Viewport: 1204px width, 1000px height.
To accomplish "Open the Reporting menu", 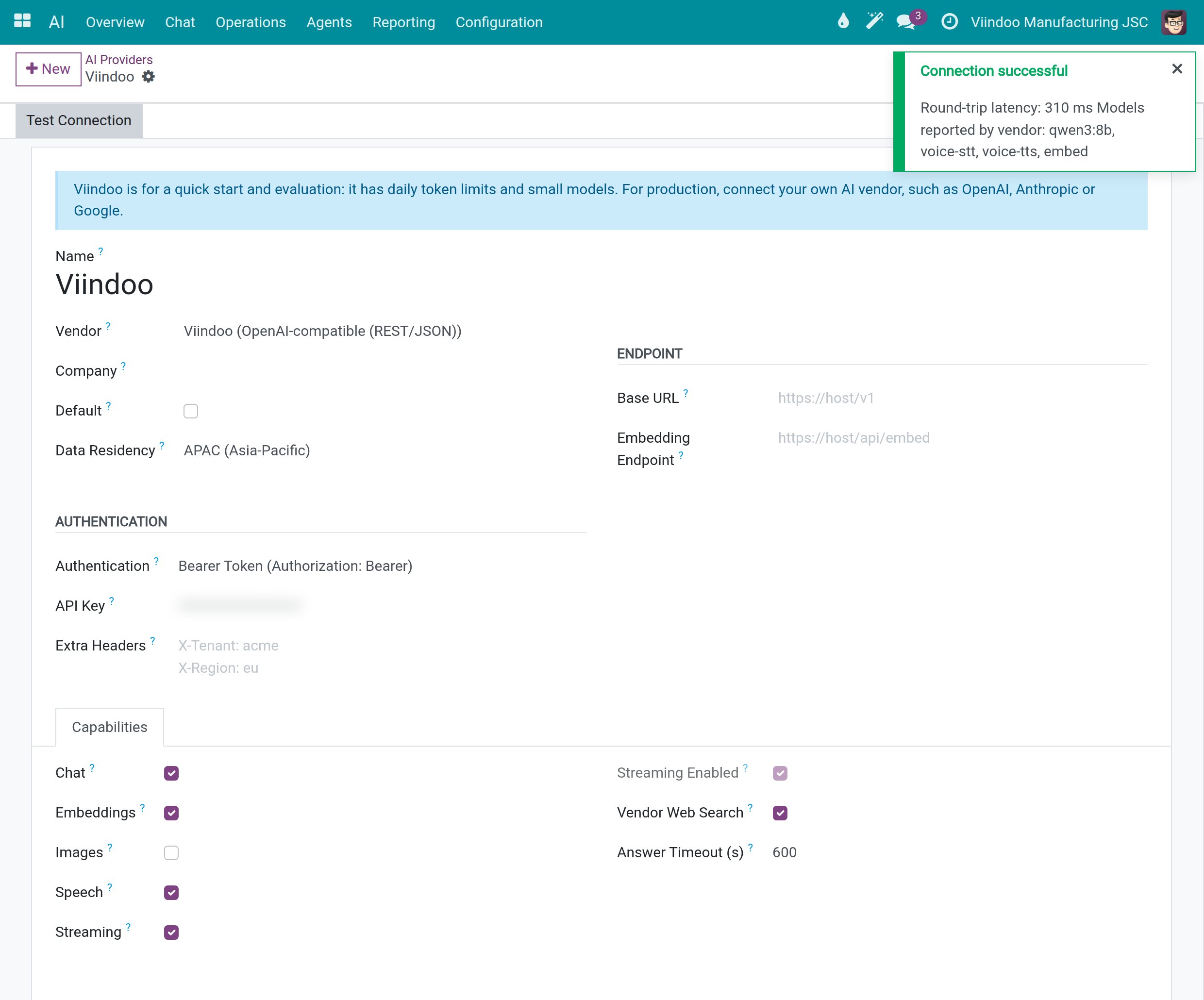I will click(403, 22).
